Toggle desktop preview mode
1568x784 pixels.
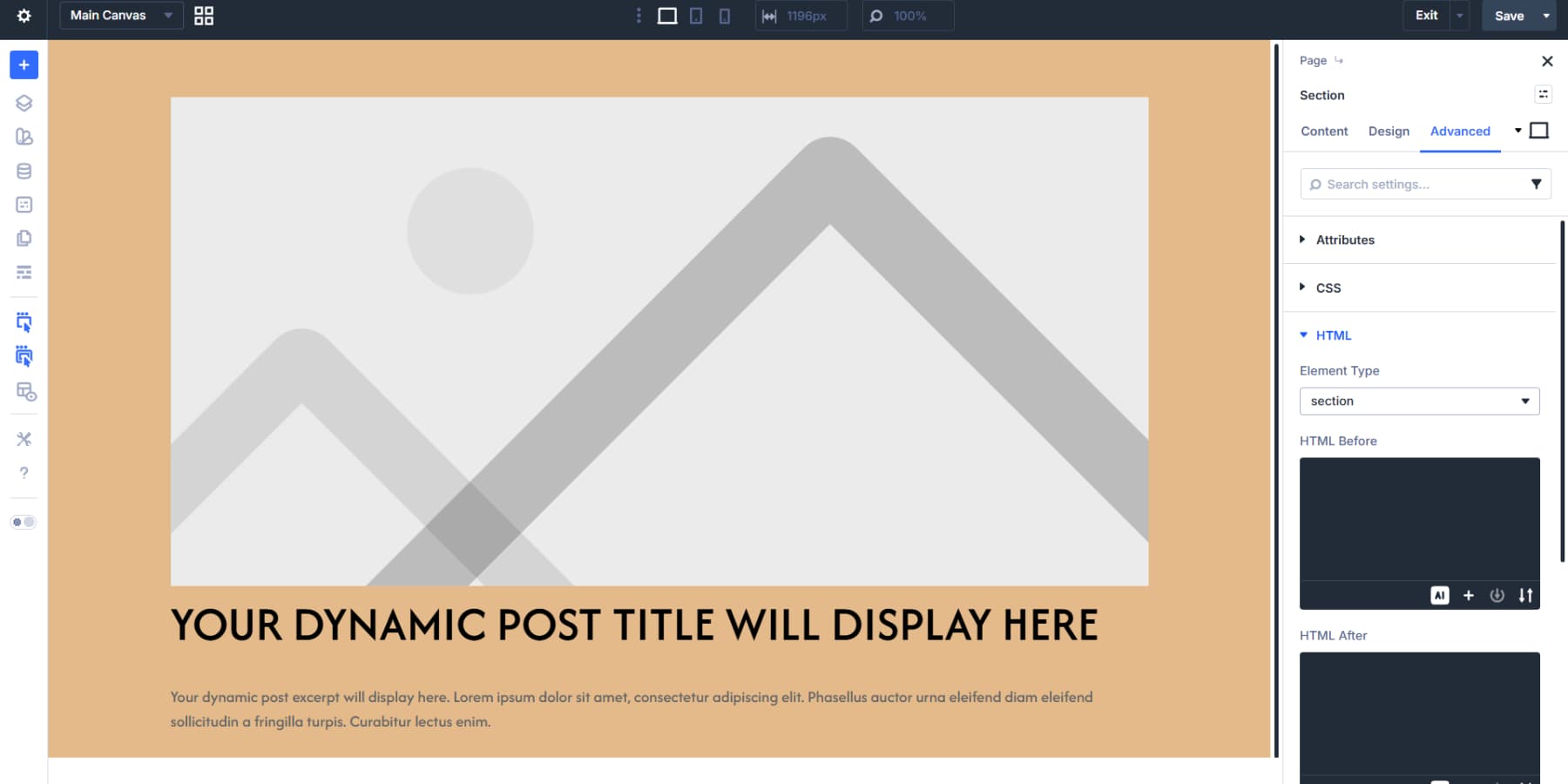tap(667, 15)
